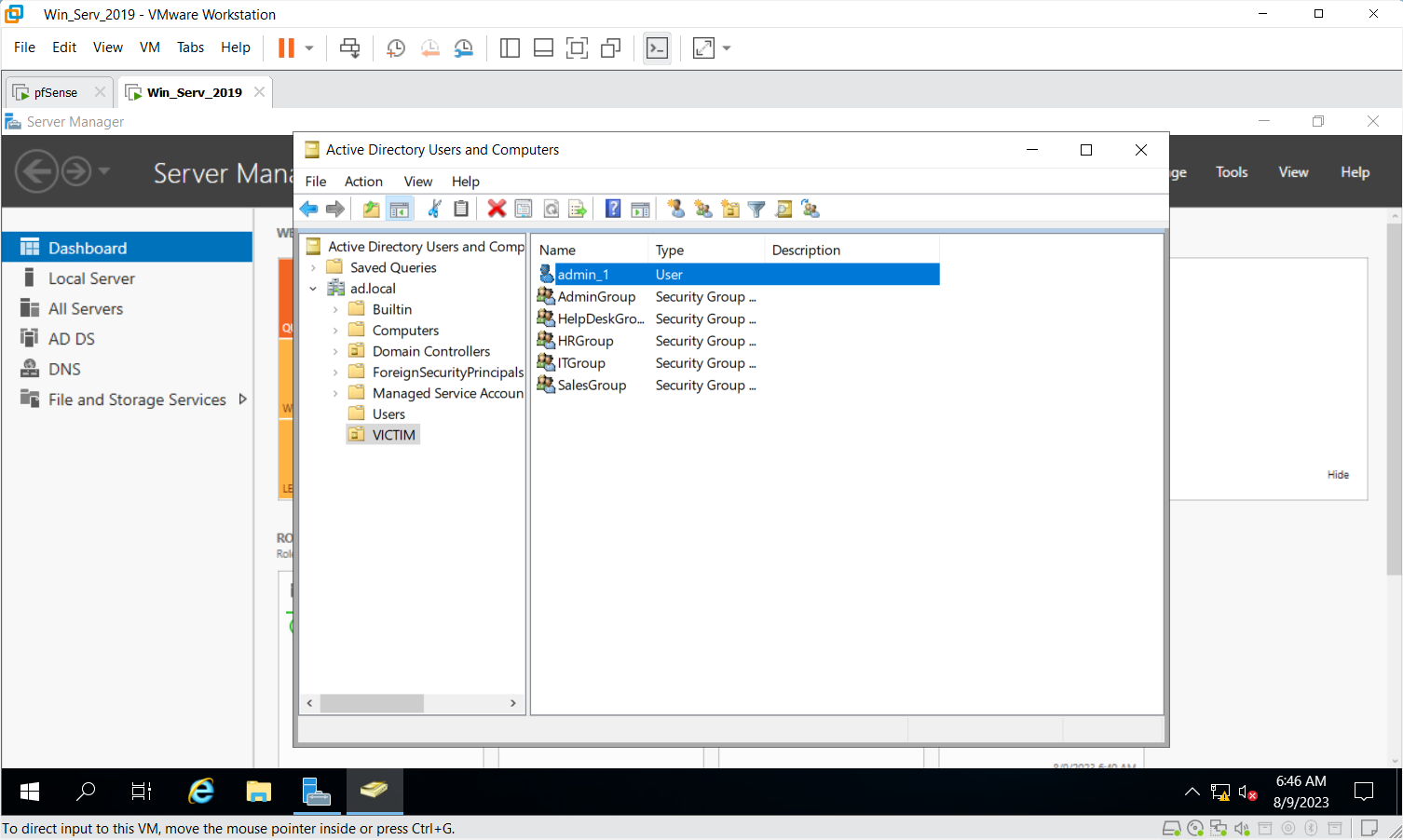
Task: Toggle the console tree pane button
Action: pyautogui.click(x=400, y=209)
